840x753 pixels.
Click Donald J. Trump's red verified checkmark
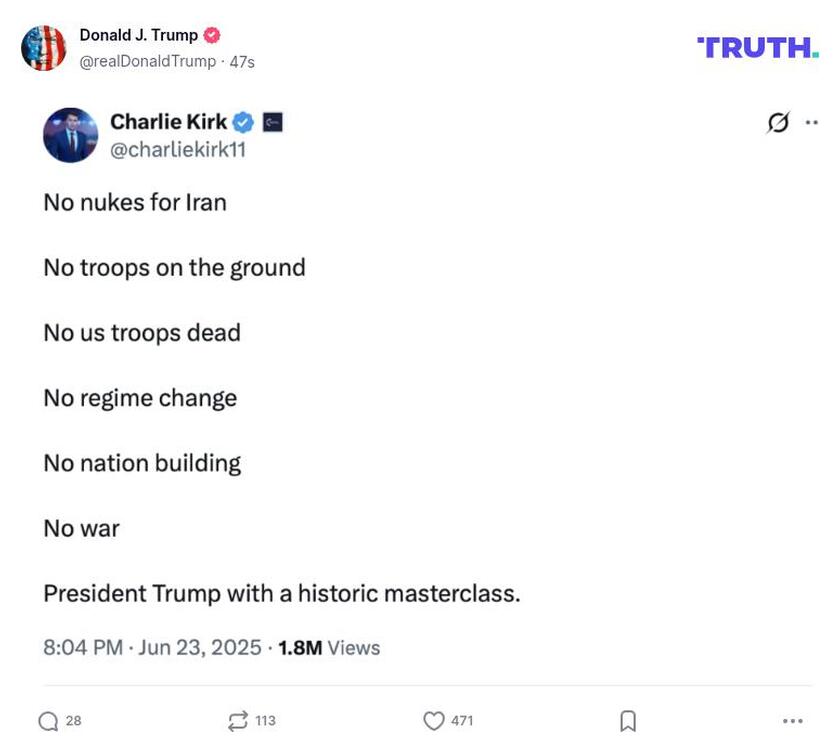[x=209, y=33]
